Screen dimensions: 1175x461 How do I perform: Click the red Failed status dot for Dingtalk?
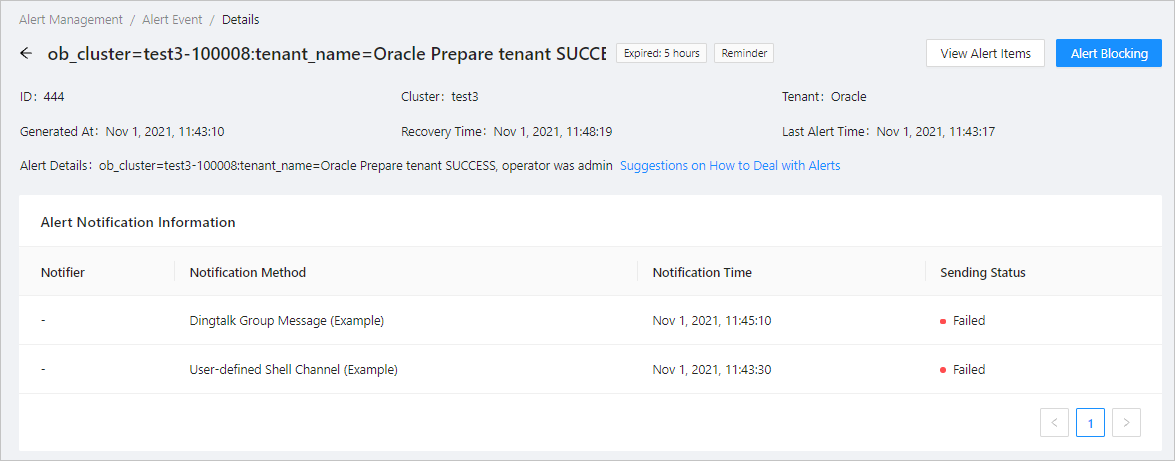(943, 321)
